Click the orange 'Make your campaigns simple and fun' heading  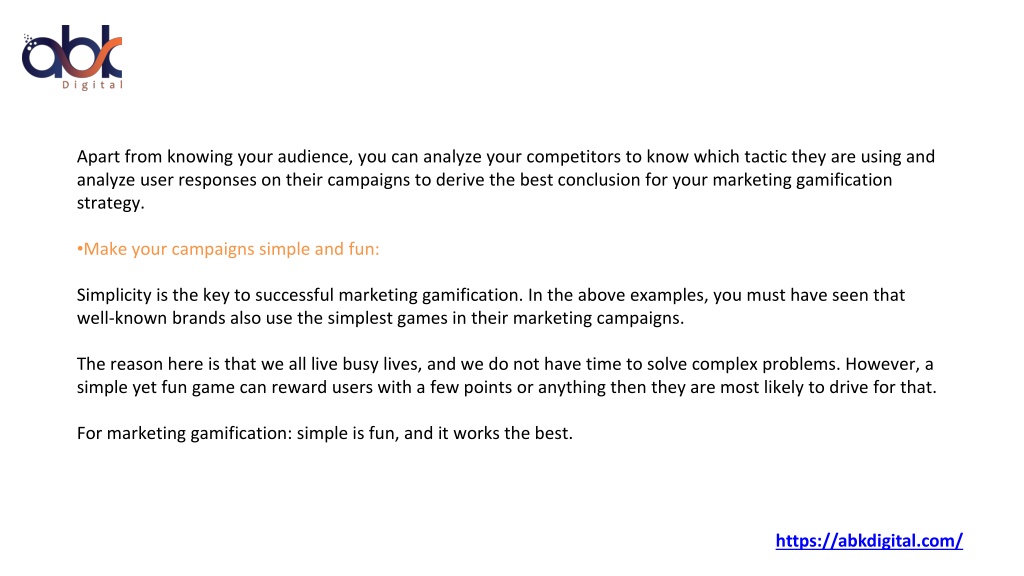click(x=228, y=249)
